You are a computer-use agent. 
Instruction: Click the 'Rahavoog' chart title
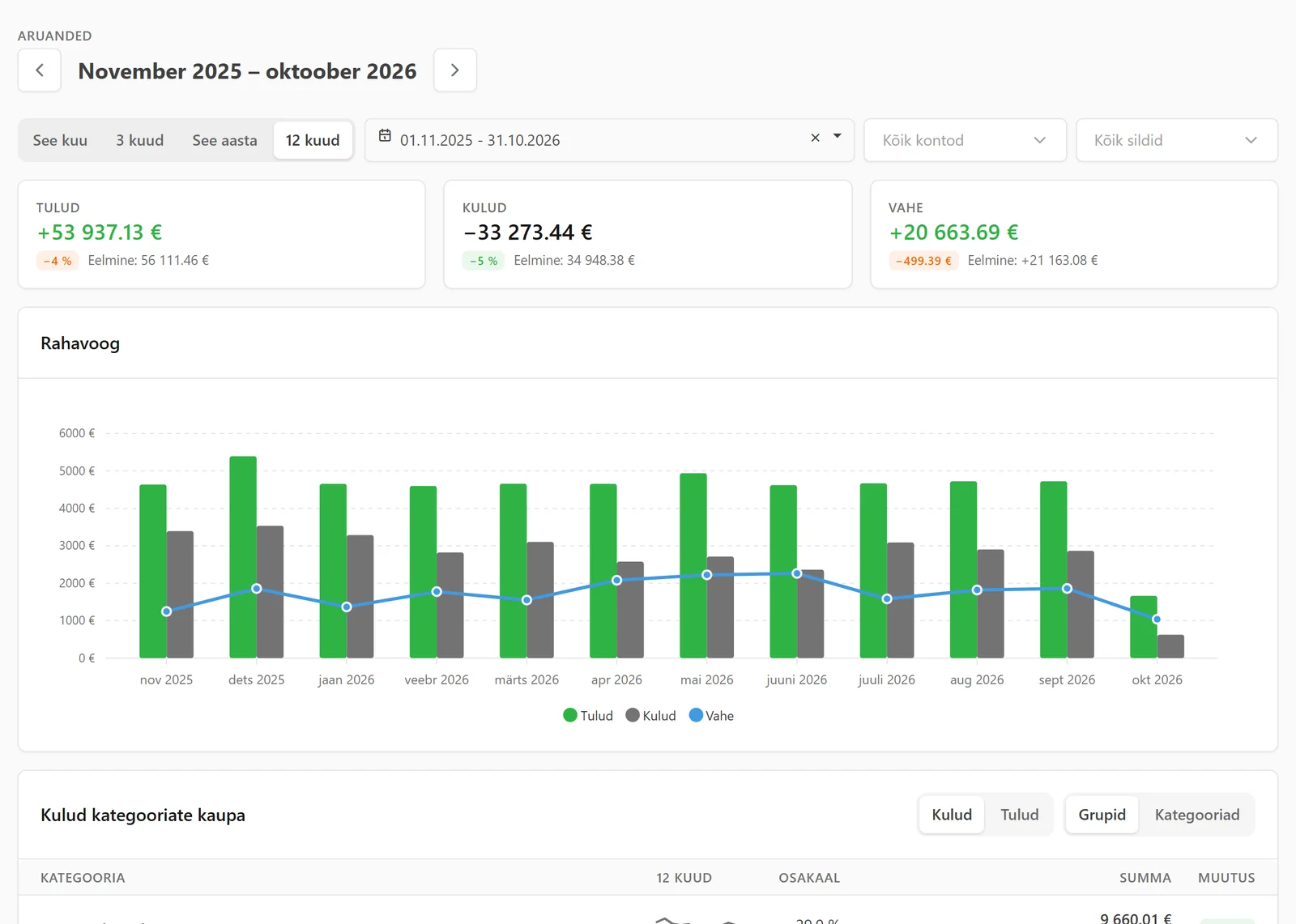click(80, 343)
